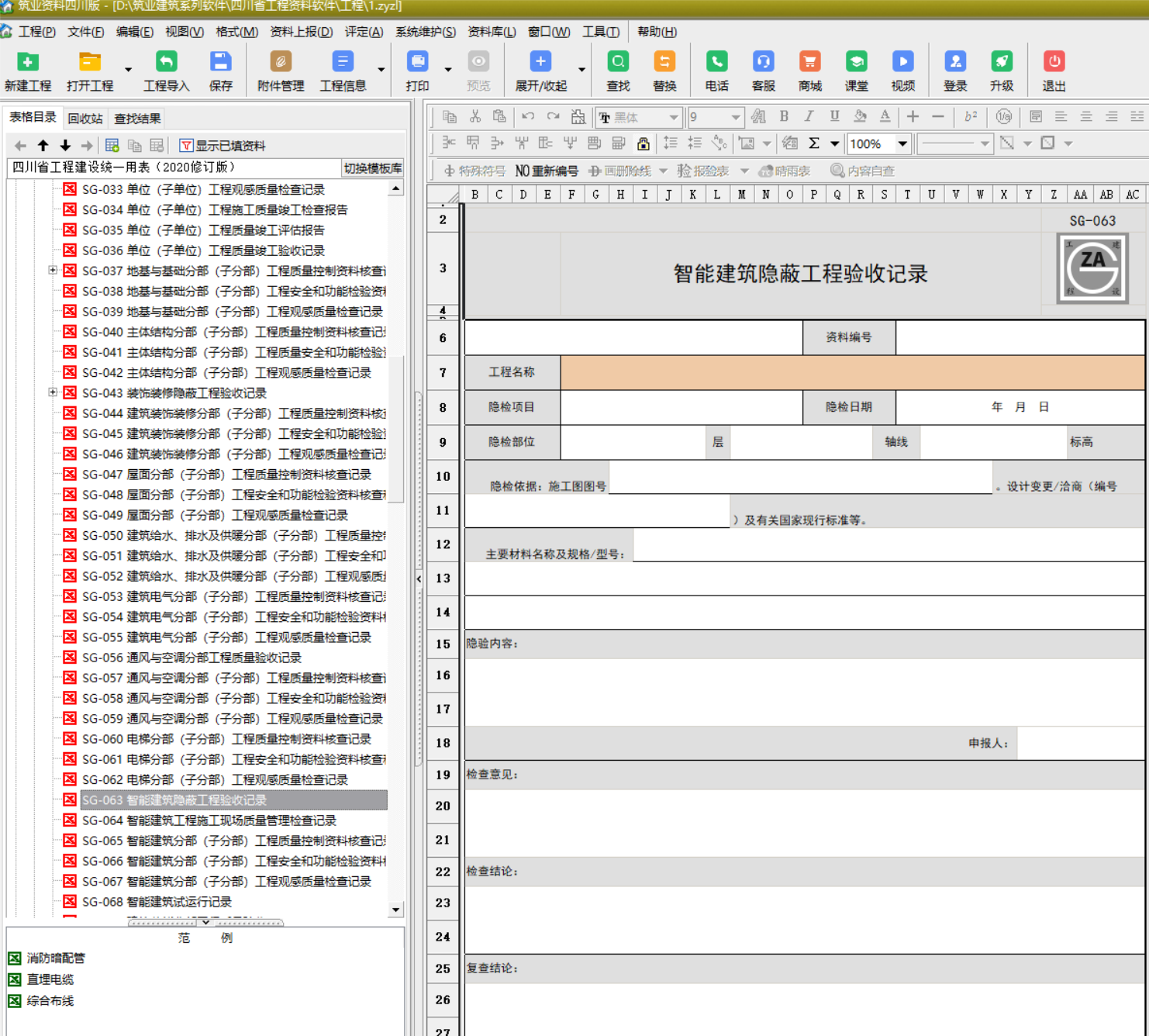Toggle 显示已填资料 filter
Viewport: 1149px width, 1036px height.
(223, 146)
